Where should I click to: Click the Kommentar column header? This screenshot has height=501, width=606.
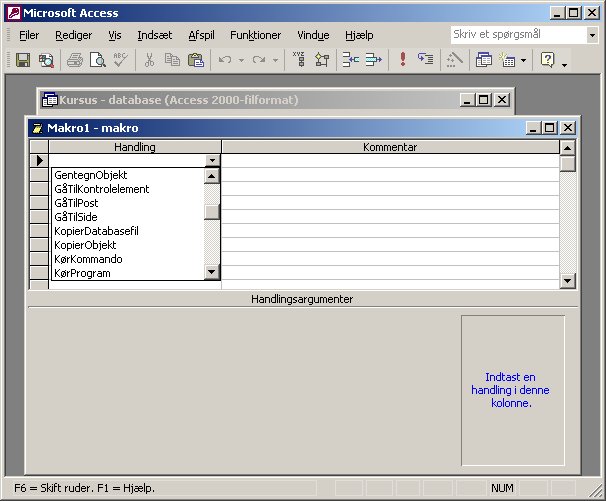click(x=390, y=147)
